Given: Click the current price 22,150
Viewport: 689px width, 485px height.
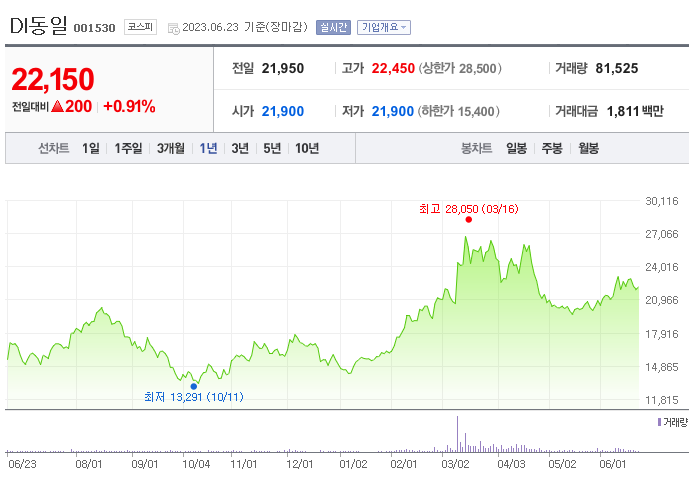Looking at the screenshot, I should pyautogui.click(x=53, y=80).
